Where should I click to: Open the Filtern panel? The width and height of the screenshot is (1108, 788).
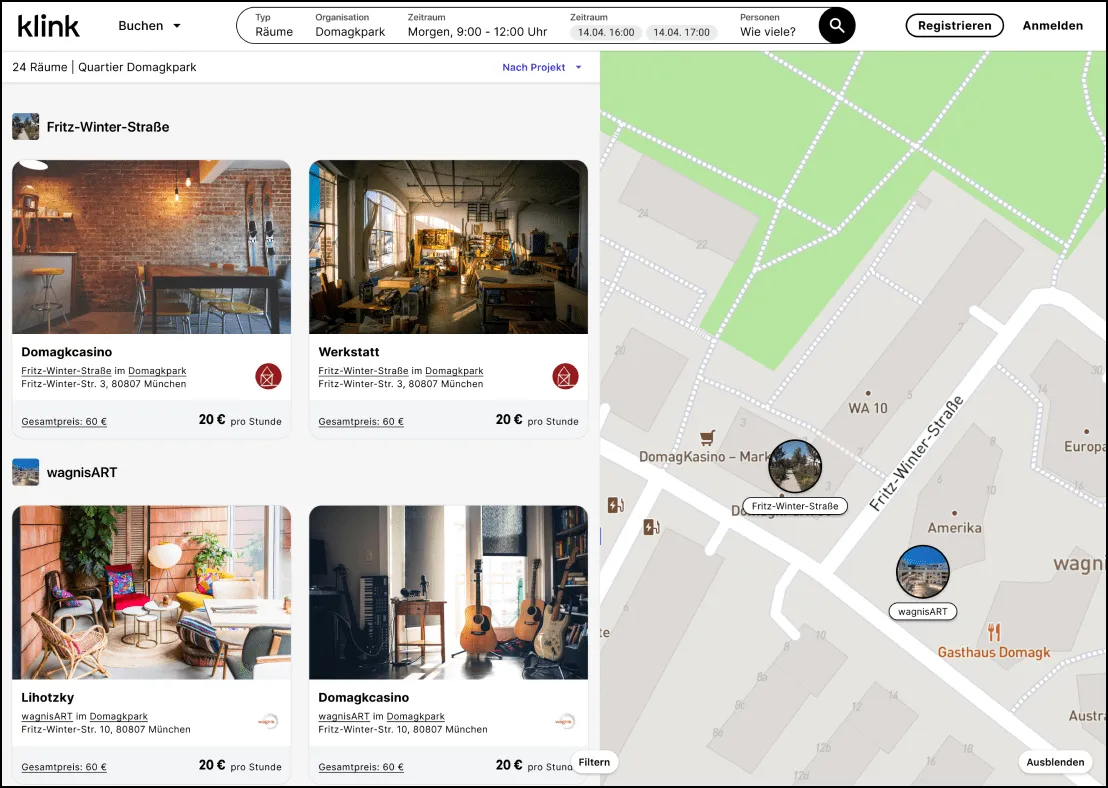594,761
